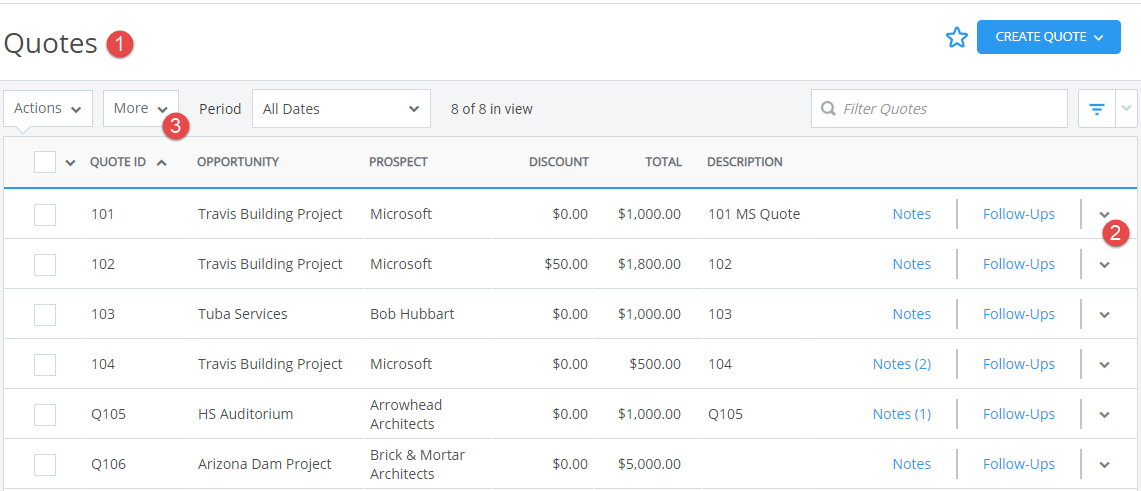Click the $5,000.00 total value
Screen dimensions: 1141x491
pyautogui.click(x=649, y=464)
